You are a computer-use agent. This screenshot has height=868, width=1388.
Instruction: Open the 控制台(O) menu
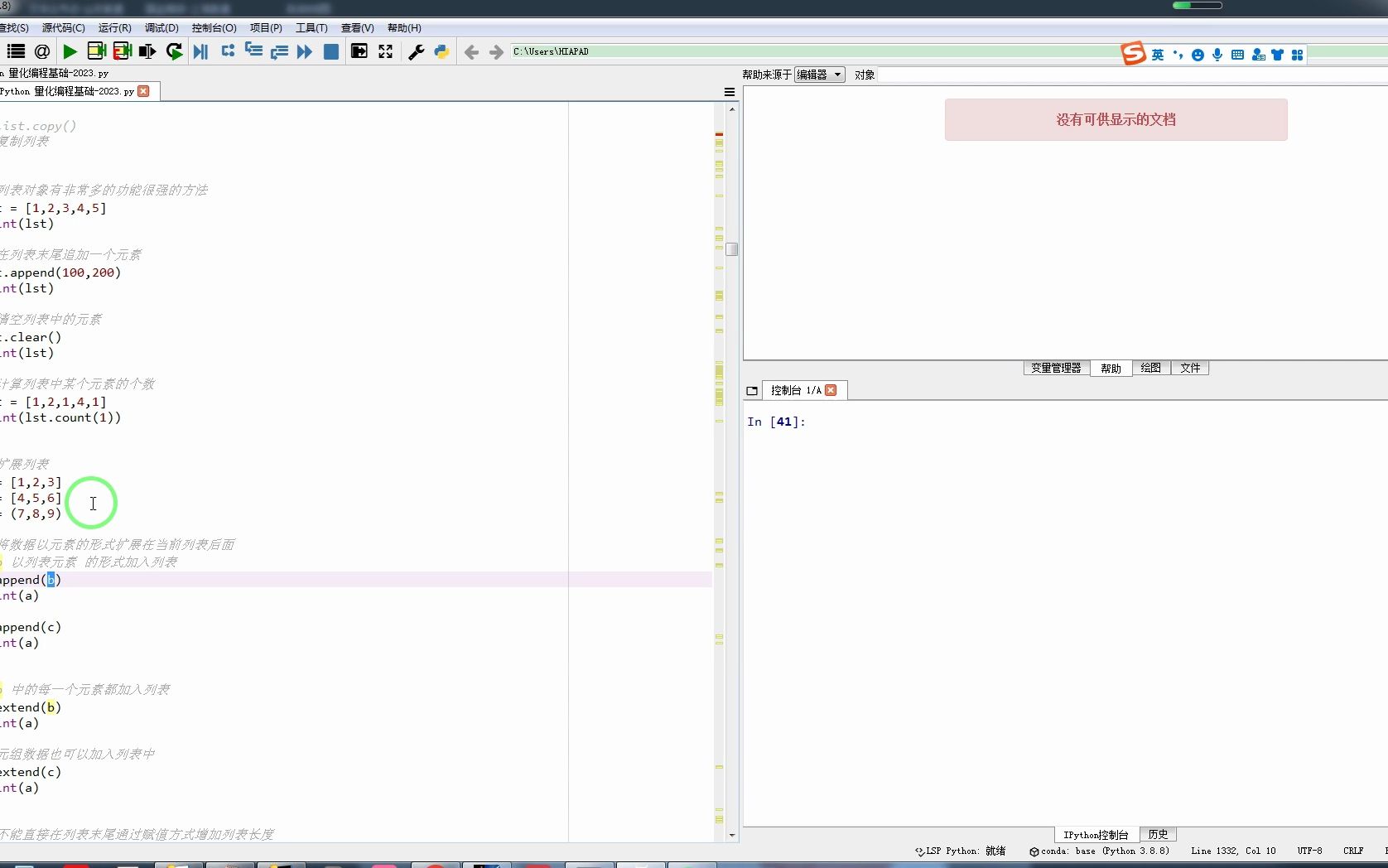(214, 28)
